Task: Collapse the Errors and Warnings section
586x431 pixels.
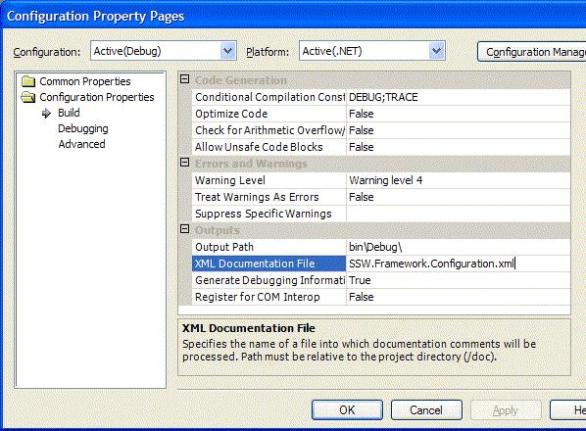Action: 185,163
